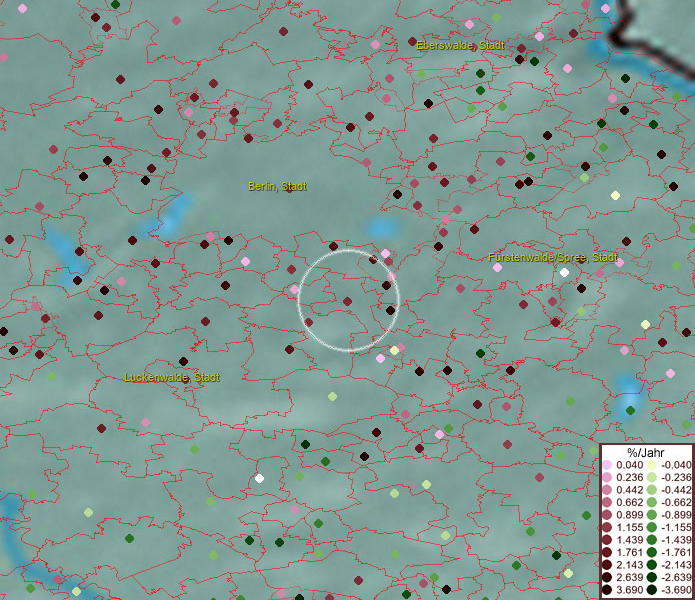Select the -0.899 legend swatch
The image size is (695, 600).
(652, 515)
